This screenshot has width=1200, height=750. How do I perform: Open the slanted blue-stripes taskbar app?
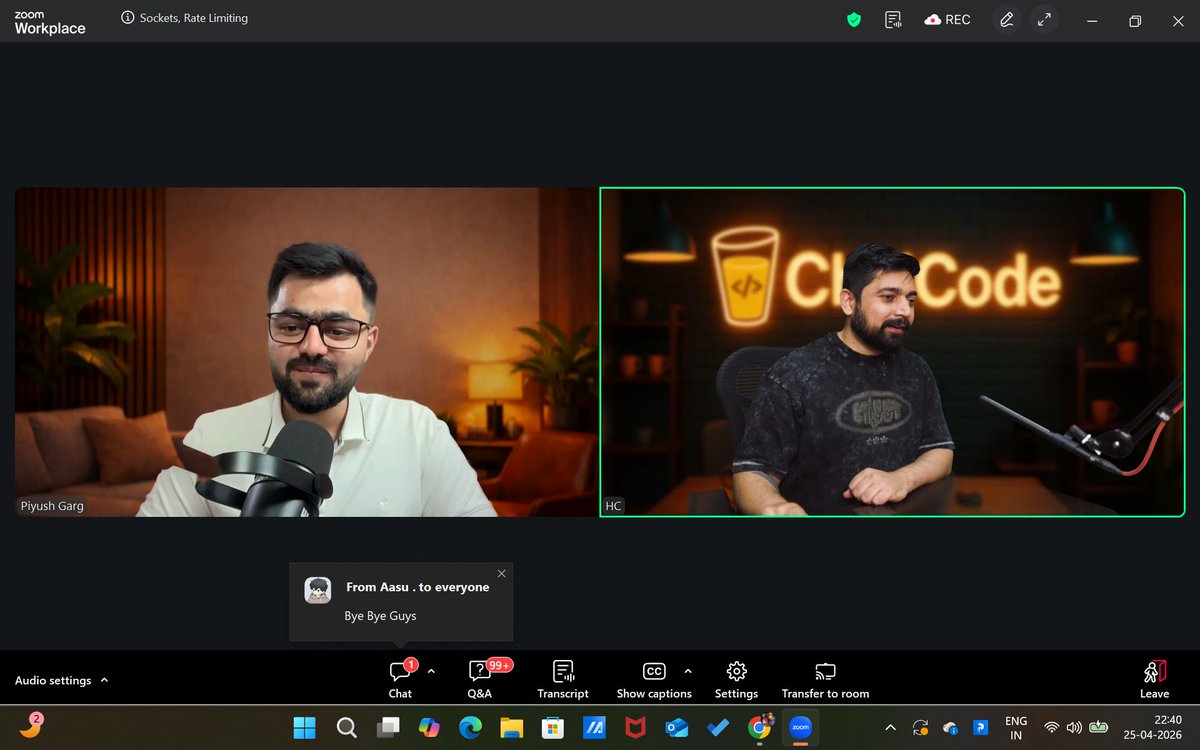tap(594, 727)
